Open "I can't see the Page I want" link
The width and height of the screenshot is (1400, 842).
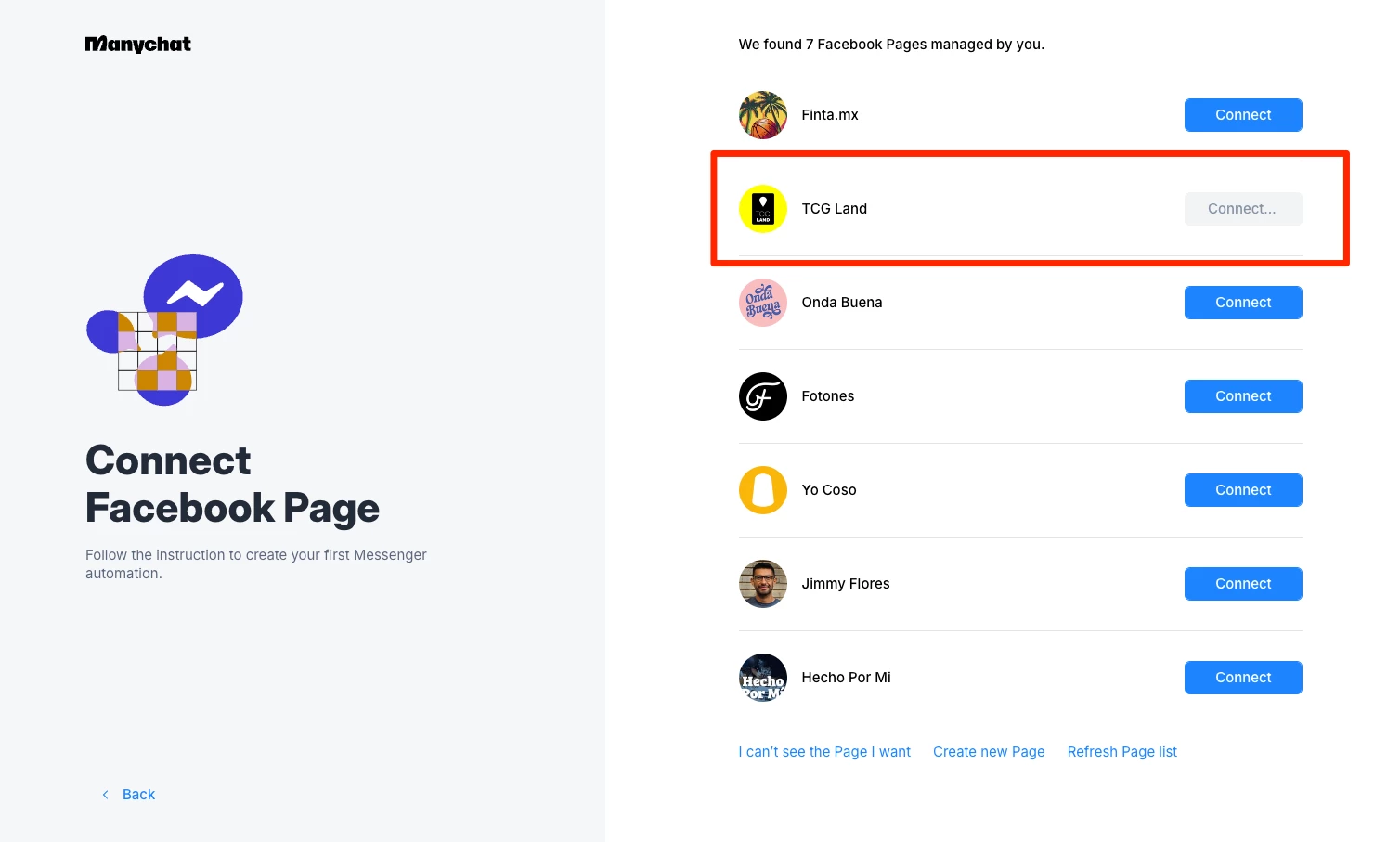pos(824,752)
